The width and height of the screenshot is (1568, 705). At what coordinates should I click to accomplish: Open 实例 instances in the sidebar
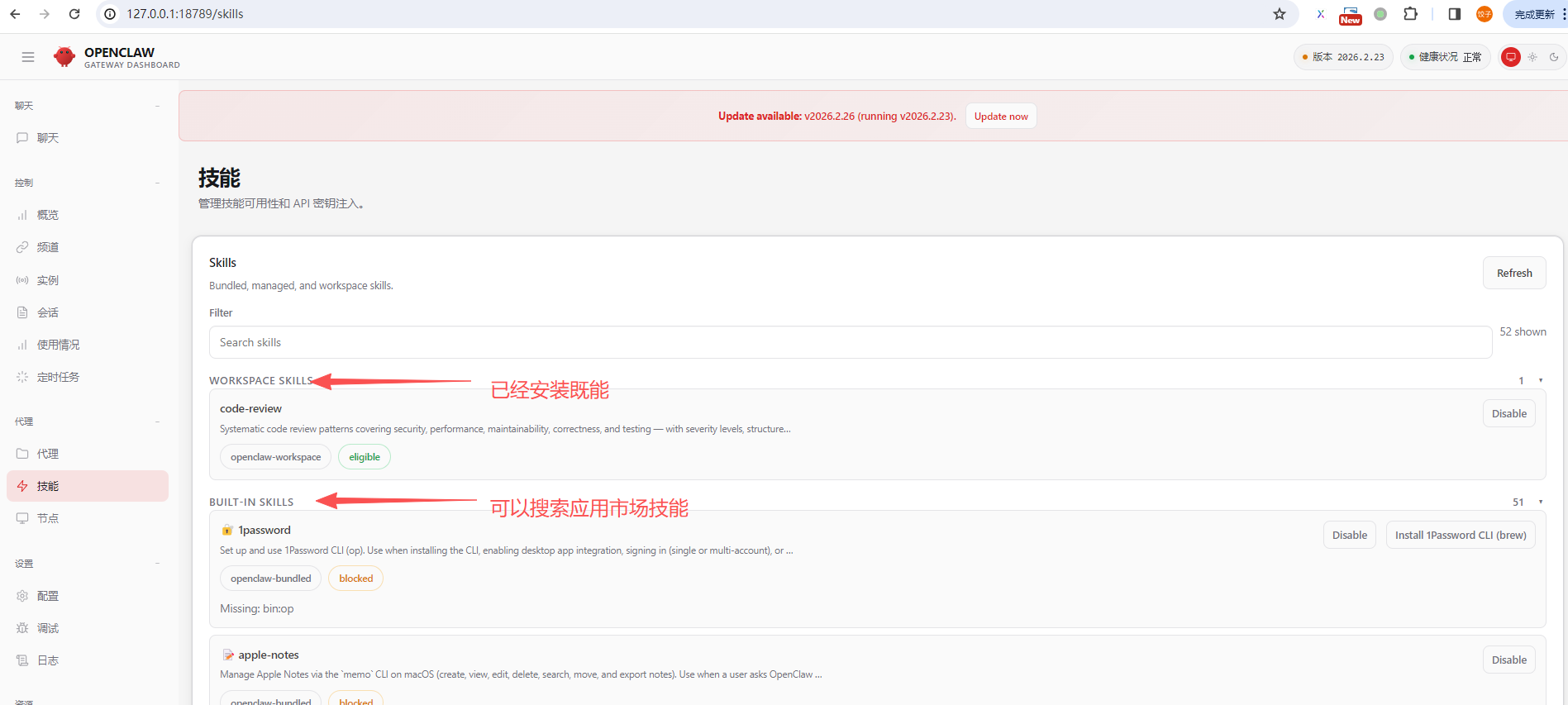pyautogui.click(x=88, y=280)
